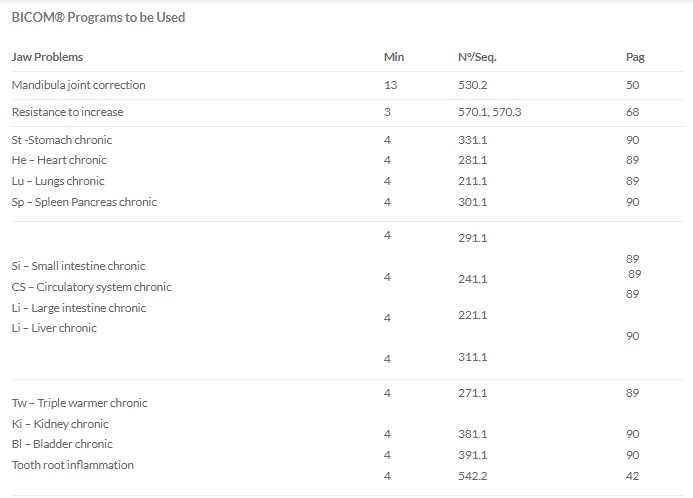Click the 'Nº/Seq.' column header
693x498 pixels.
click(477, 57)
